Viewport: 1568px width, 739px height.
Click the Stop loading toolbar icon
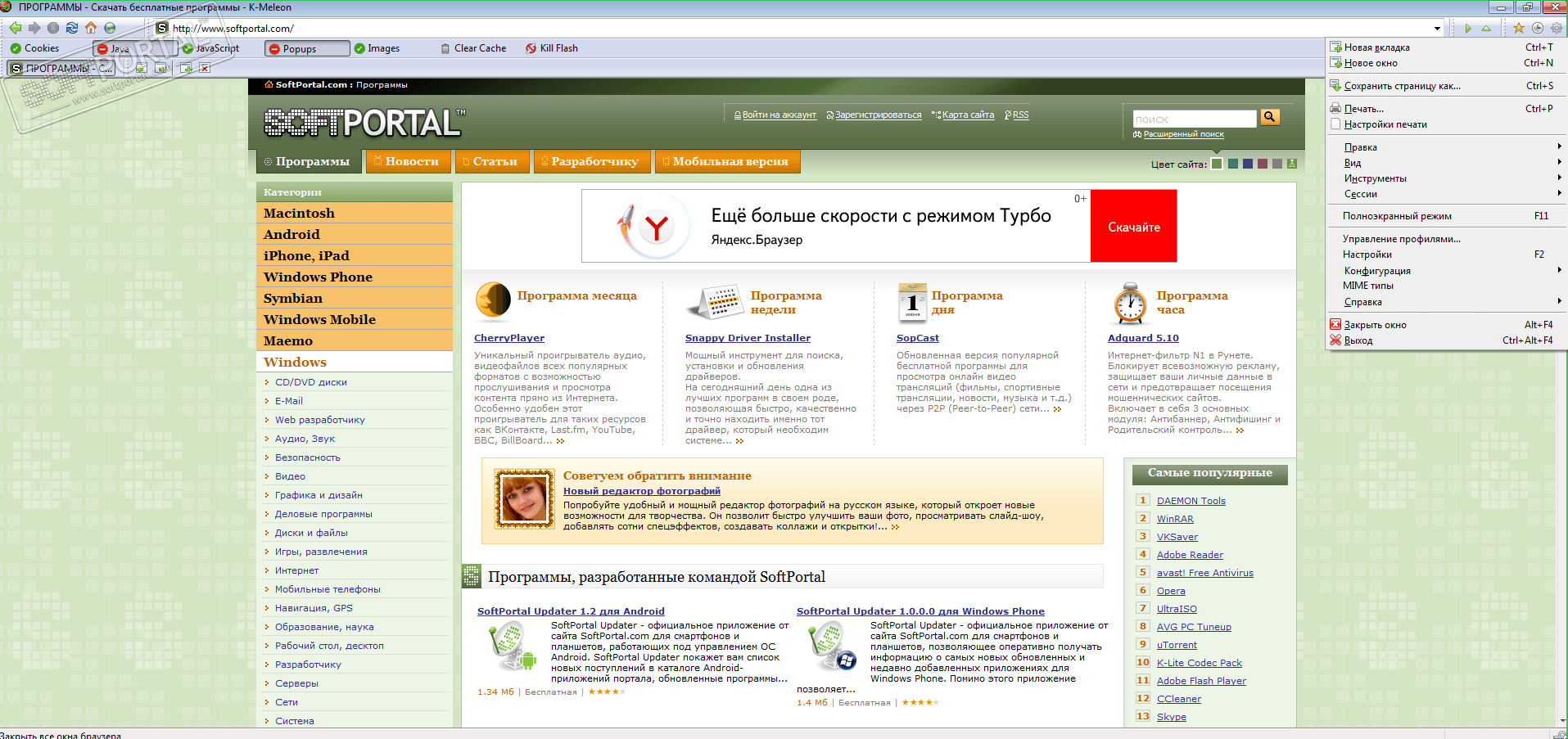pos(53,28)
